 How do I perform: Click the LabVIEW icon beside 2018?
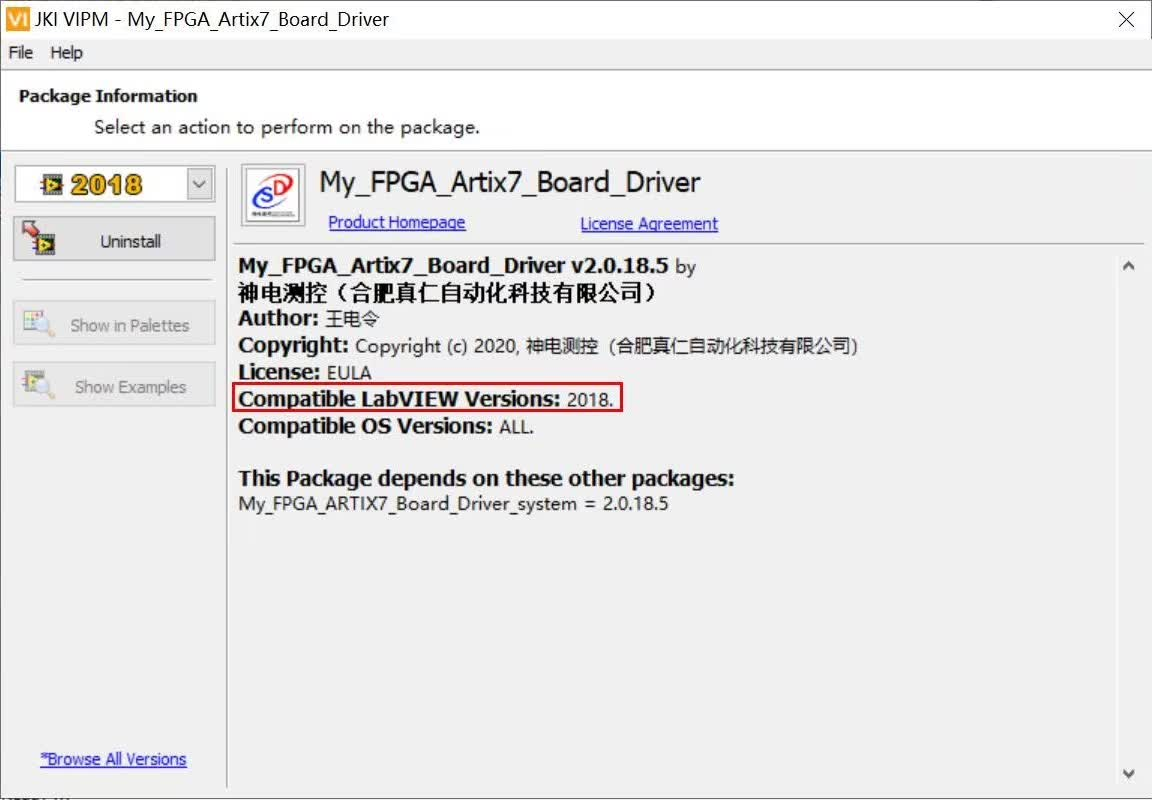[53, 184]
